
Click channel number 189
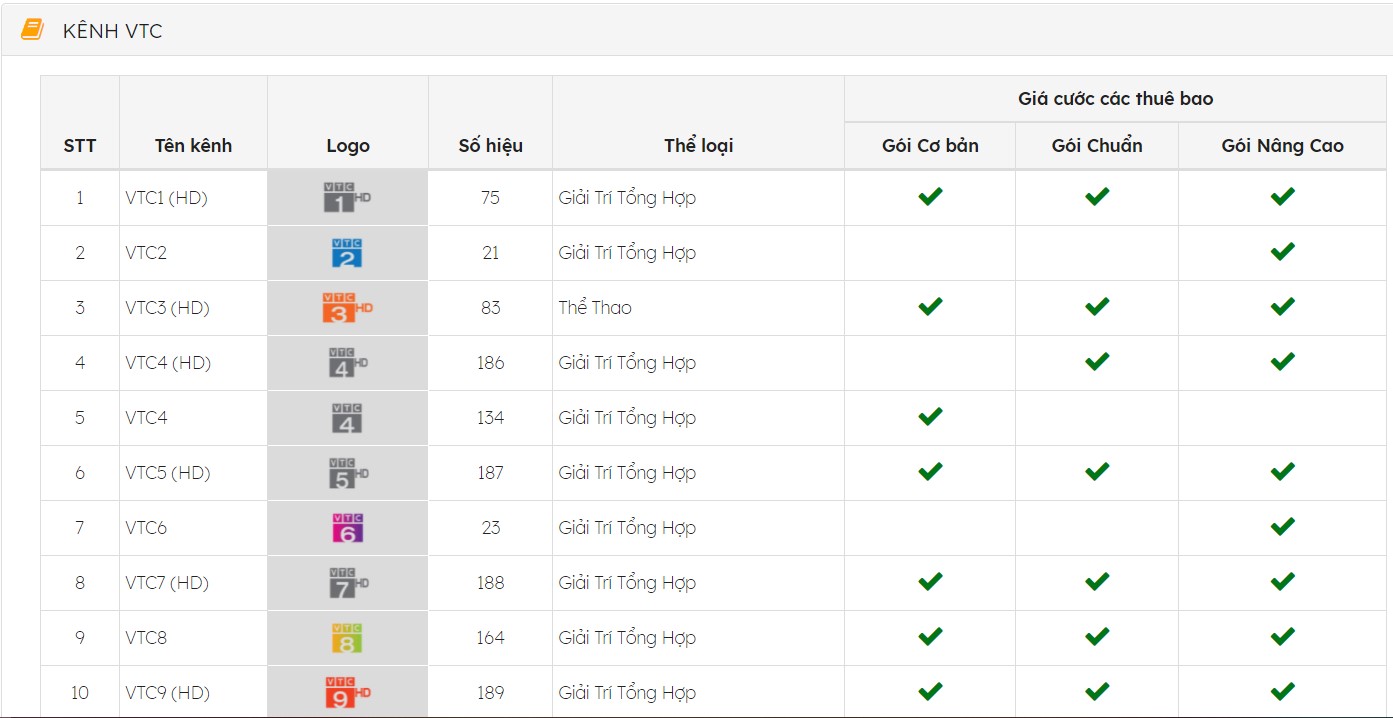pos(490,693)
